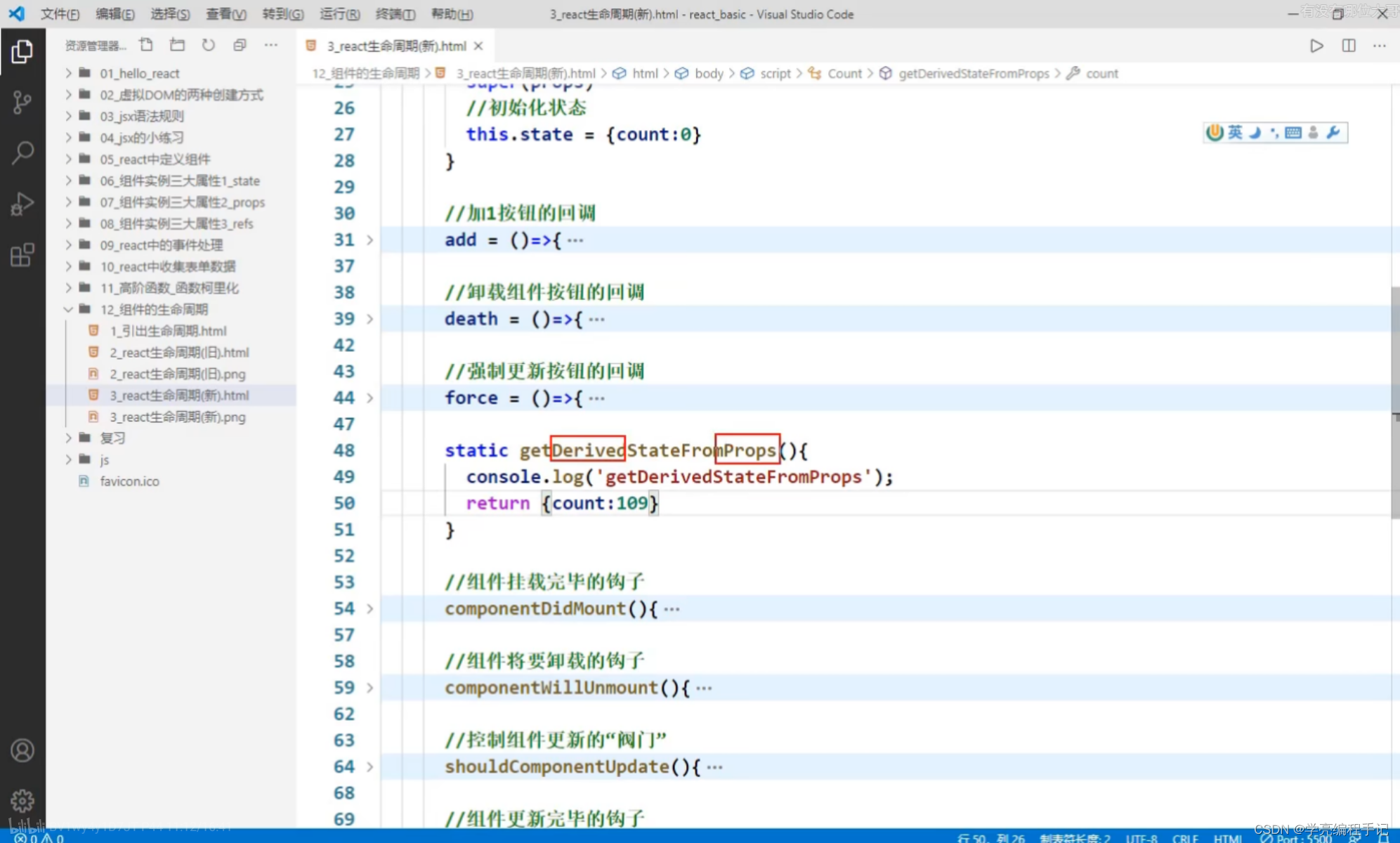Screen dimensions: 1400x843
Task: Open 2_react生命周期(旧).png image
Action: [x=171, y=374]
